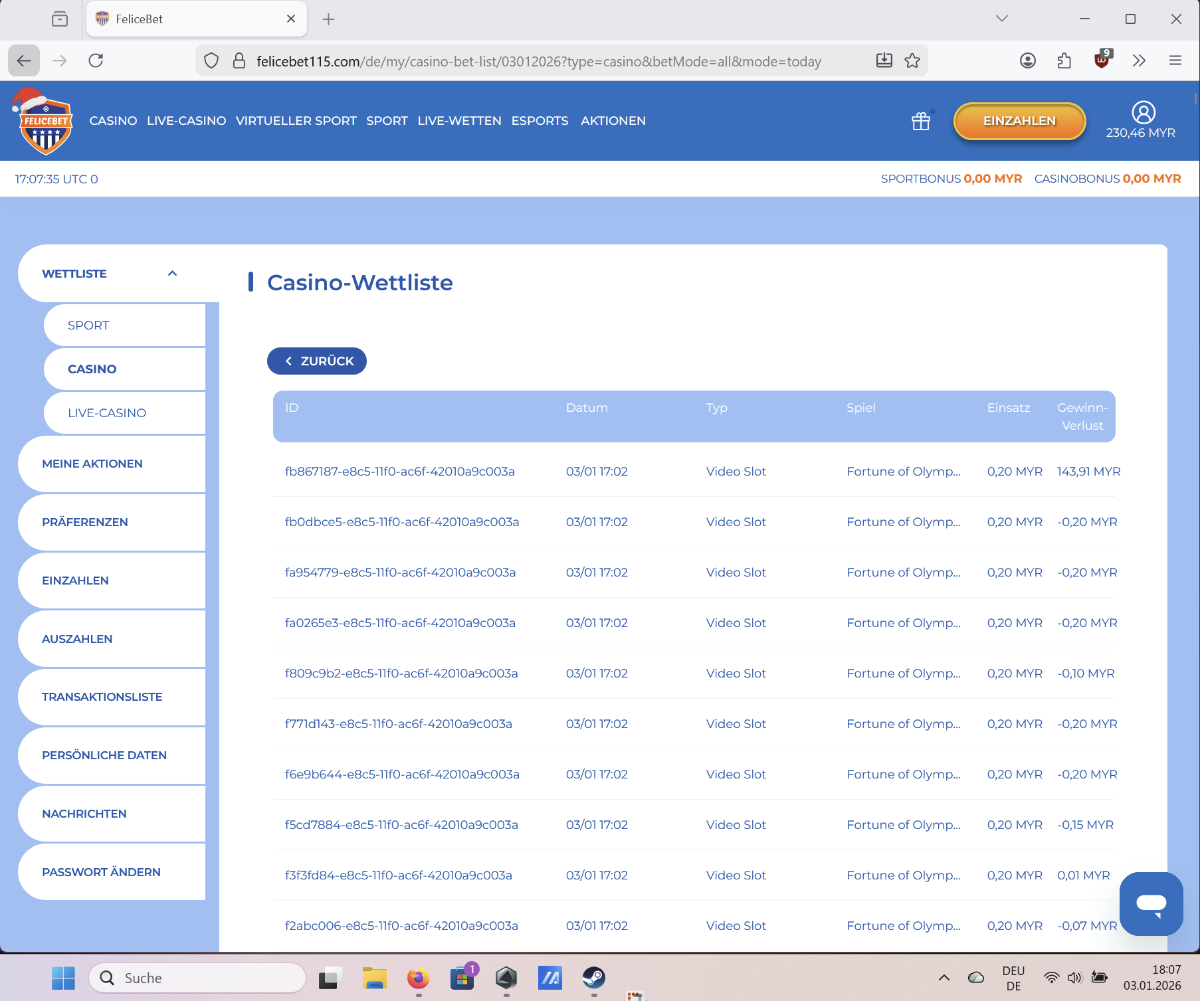Viewport: 1200px width, 1001px height.
Task: Open Transaktionsliste in the sidebar
Action: click(x=102, y=697)
